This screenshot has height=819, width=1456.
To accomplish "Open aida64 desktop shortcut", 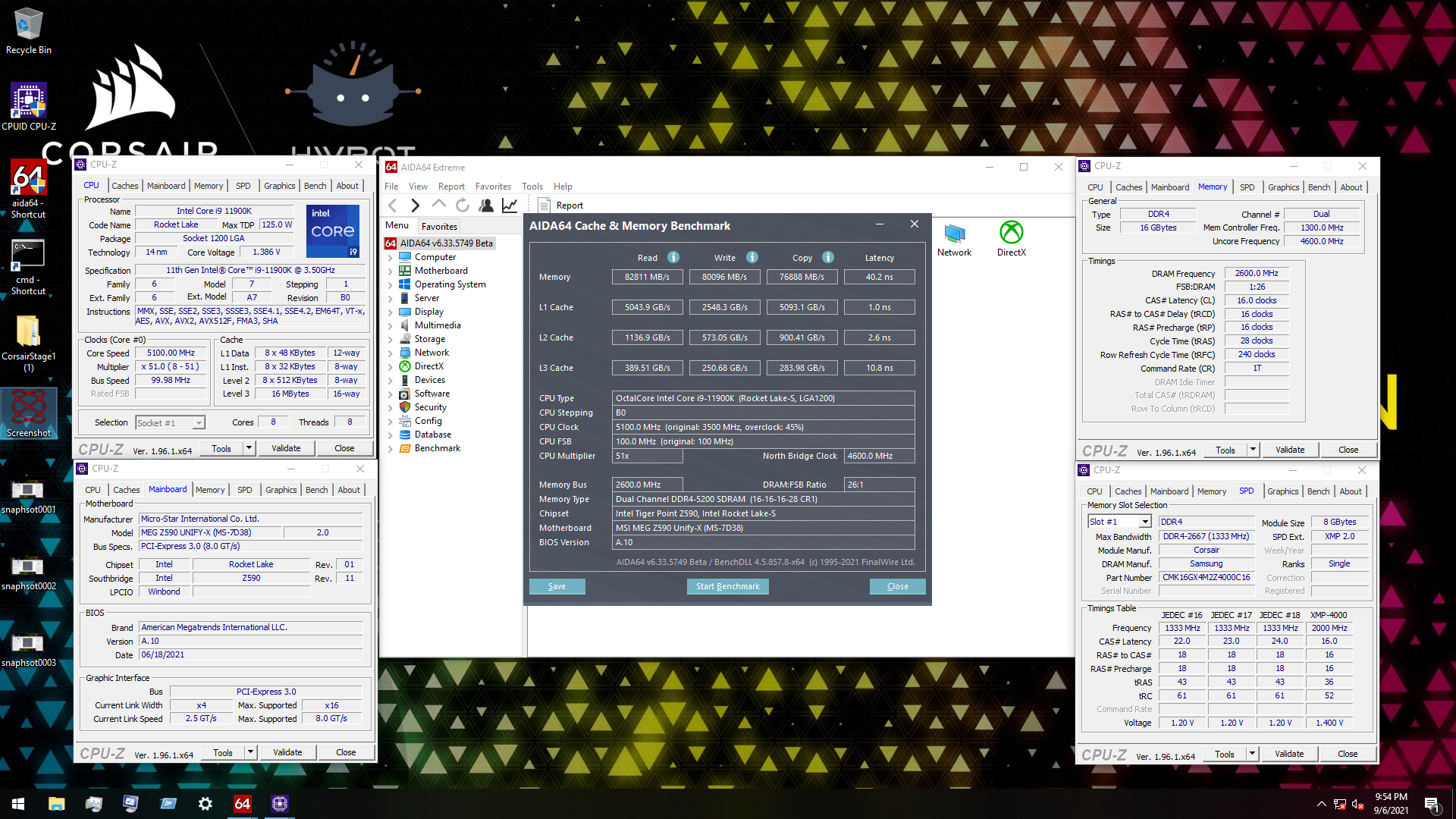I will pos(29,188).
